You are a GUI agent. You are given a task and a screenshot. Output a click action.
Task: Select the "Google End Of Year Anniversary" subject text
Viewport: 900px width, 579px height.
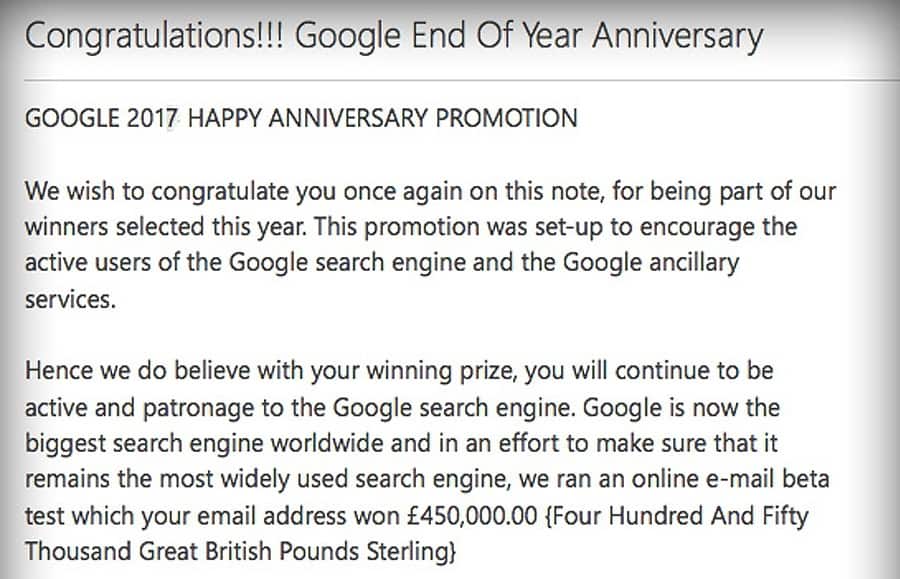529,37
